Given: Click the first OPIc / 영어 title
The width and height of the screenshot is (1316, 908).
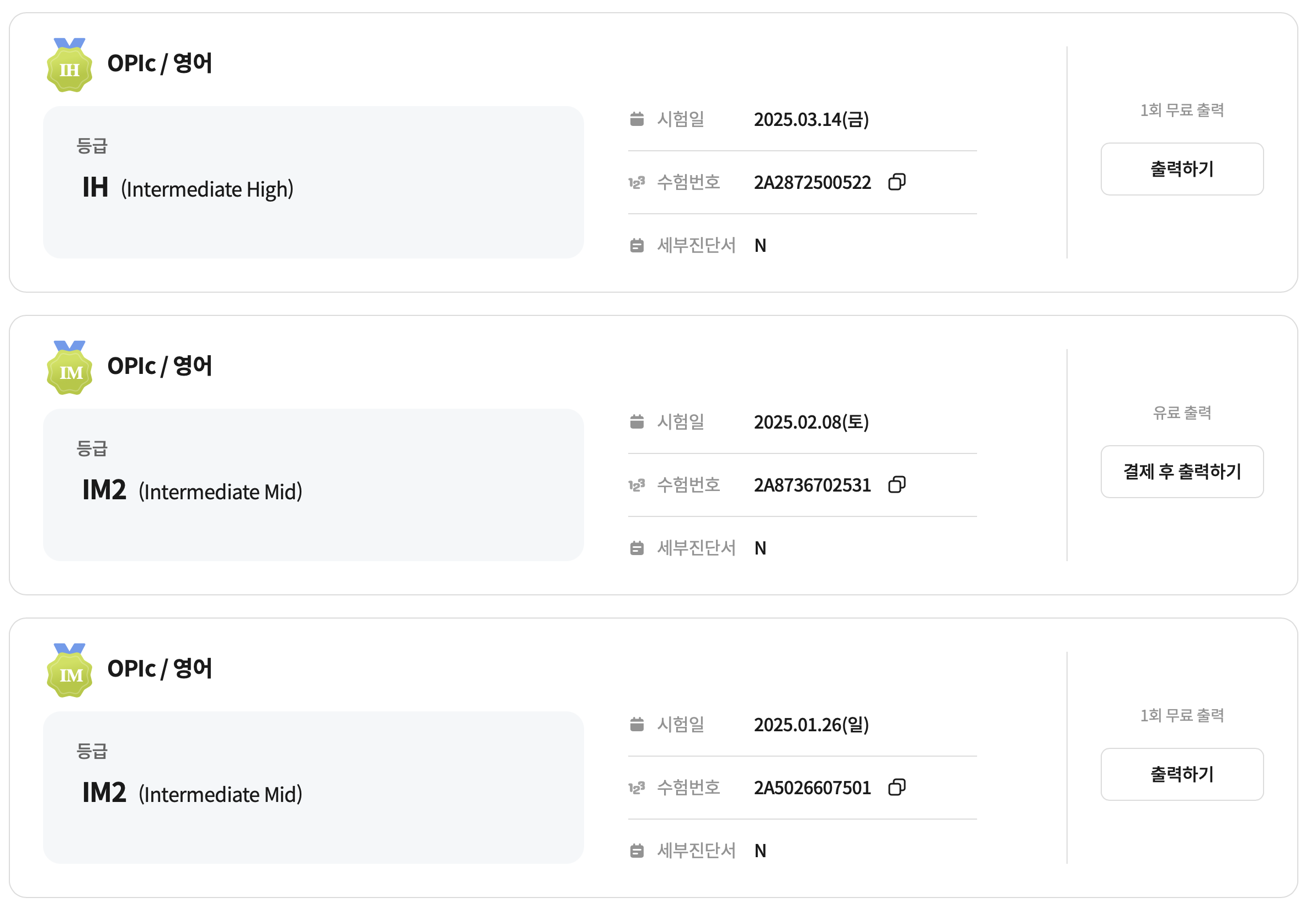Looking at the screenshot, I should tap(160, 63).
